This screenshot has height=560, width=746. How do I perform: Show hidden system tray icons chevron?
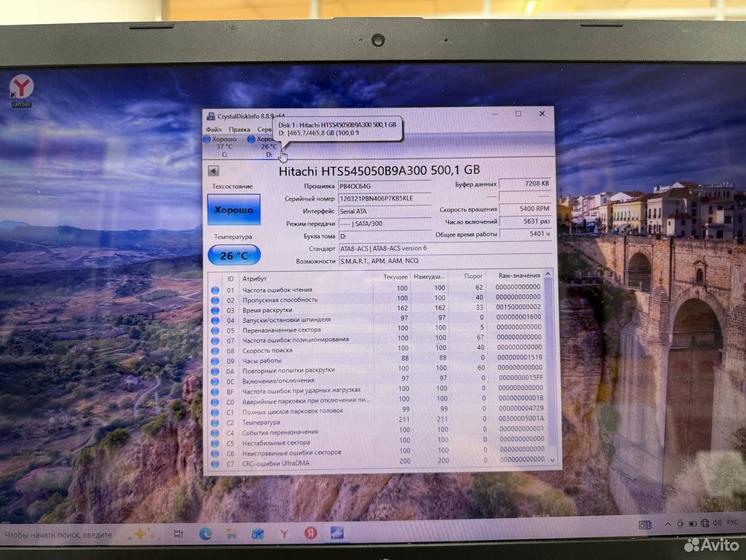point(668,524)
